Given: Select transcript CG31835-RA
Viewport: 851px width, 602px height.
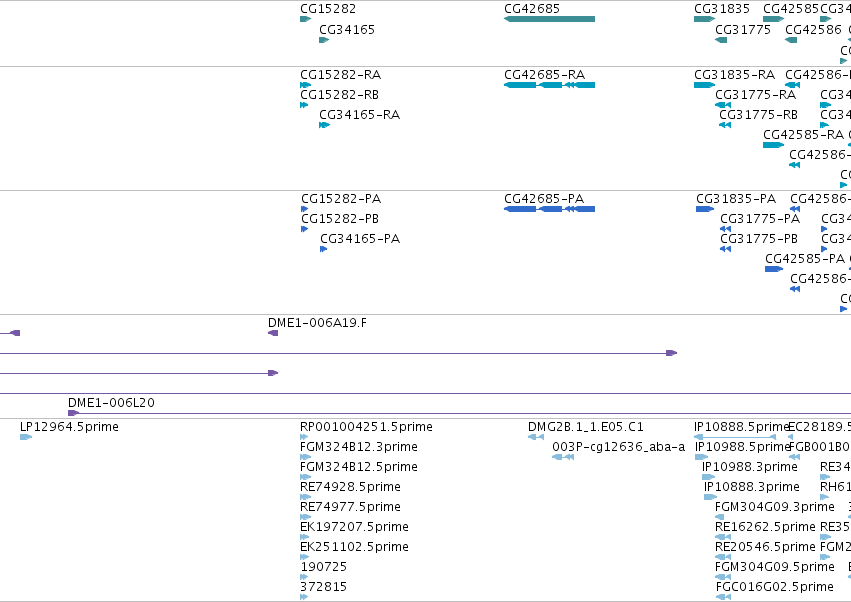Looking at the screenshot, I should click(735, 74).
